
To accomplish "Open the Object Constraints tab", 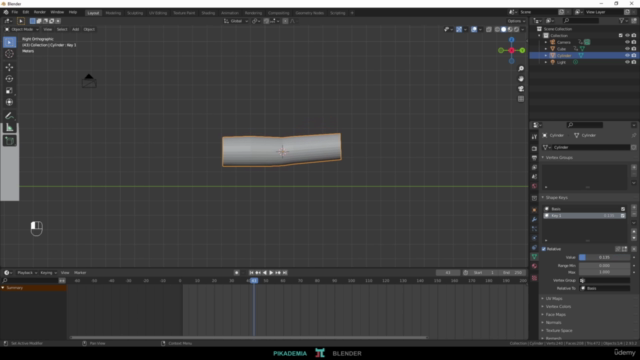I will 534,248.
